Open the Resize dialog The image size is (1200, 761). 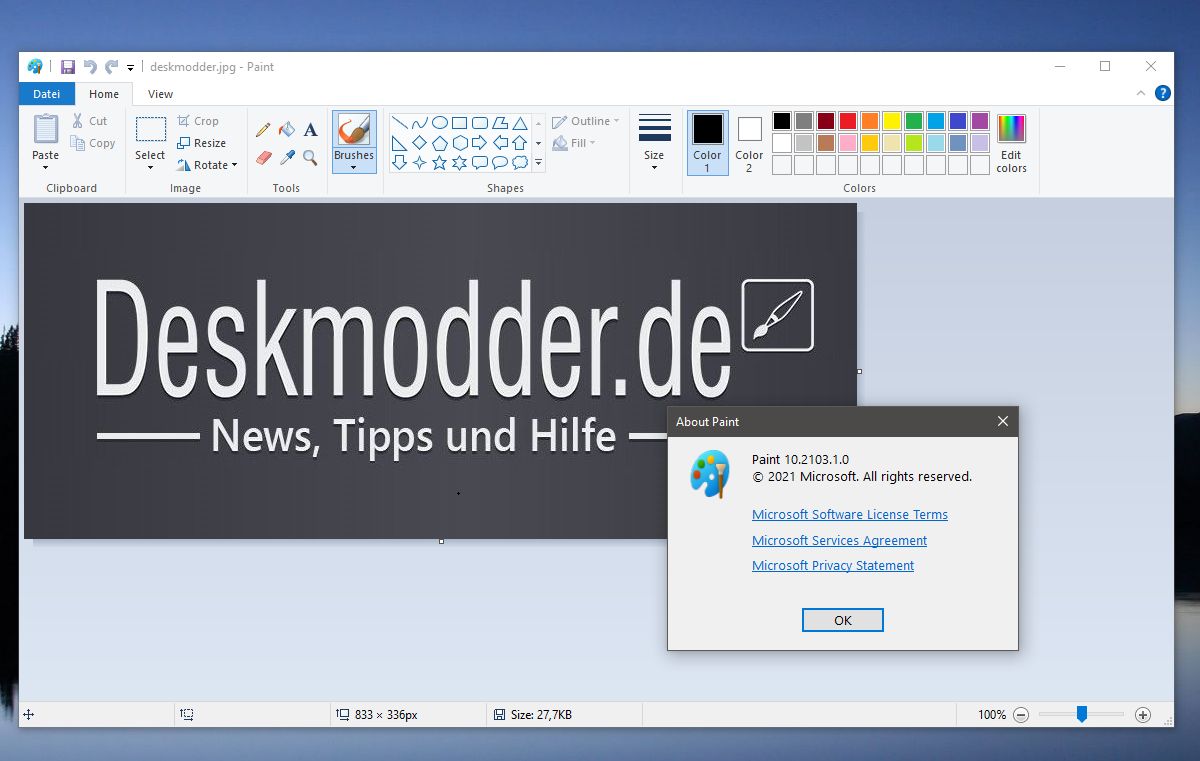click(201, 143)
